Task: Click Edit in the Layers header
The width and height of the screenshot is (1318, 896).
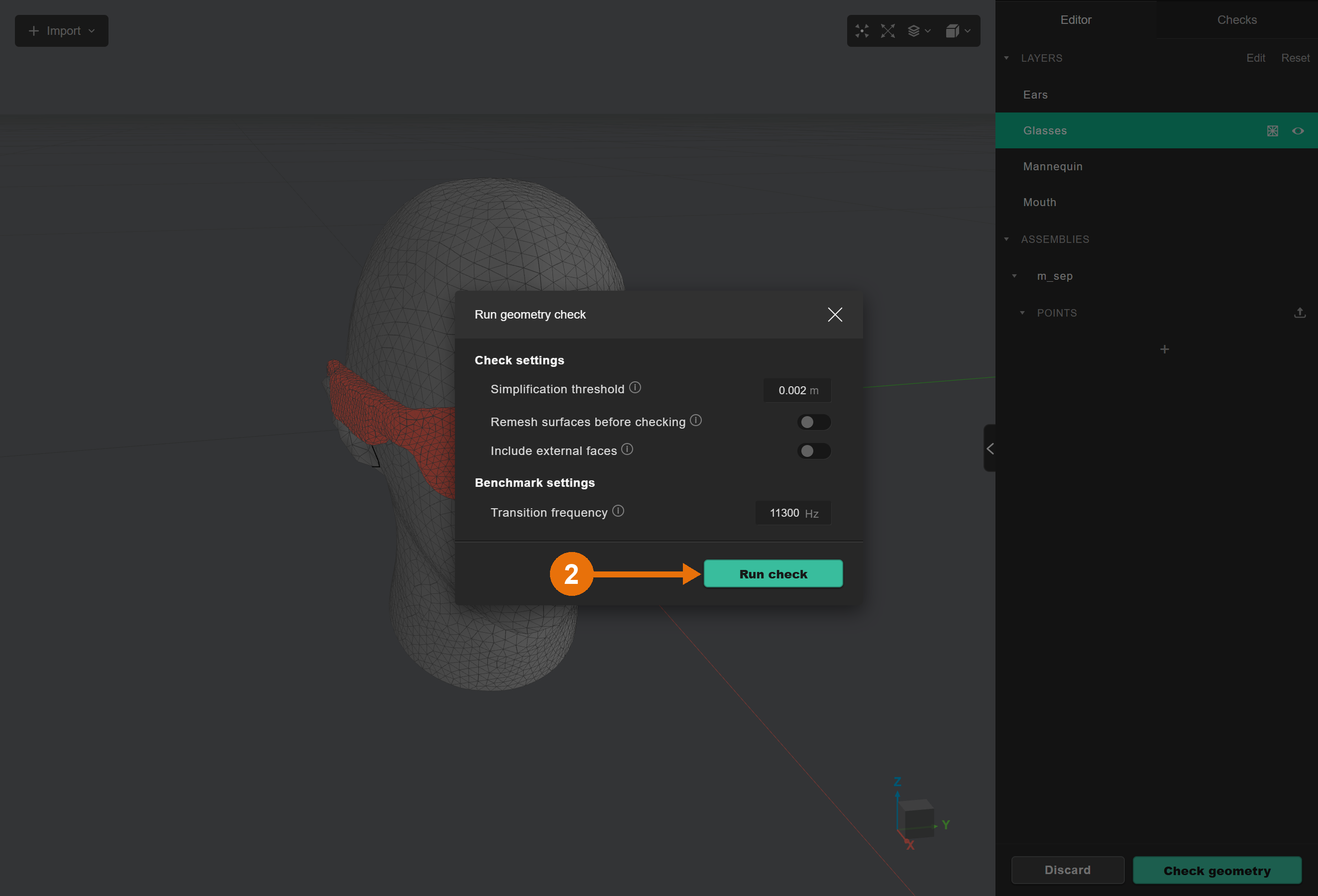Action: click(x=1255, y=58)
